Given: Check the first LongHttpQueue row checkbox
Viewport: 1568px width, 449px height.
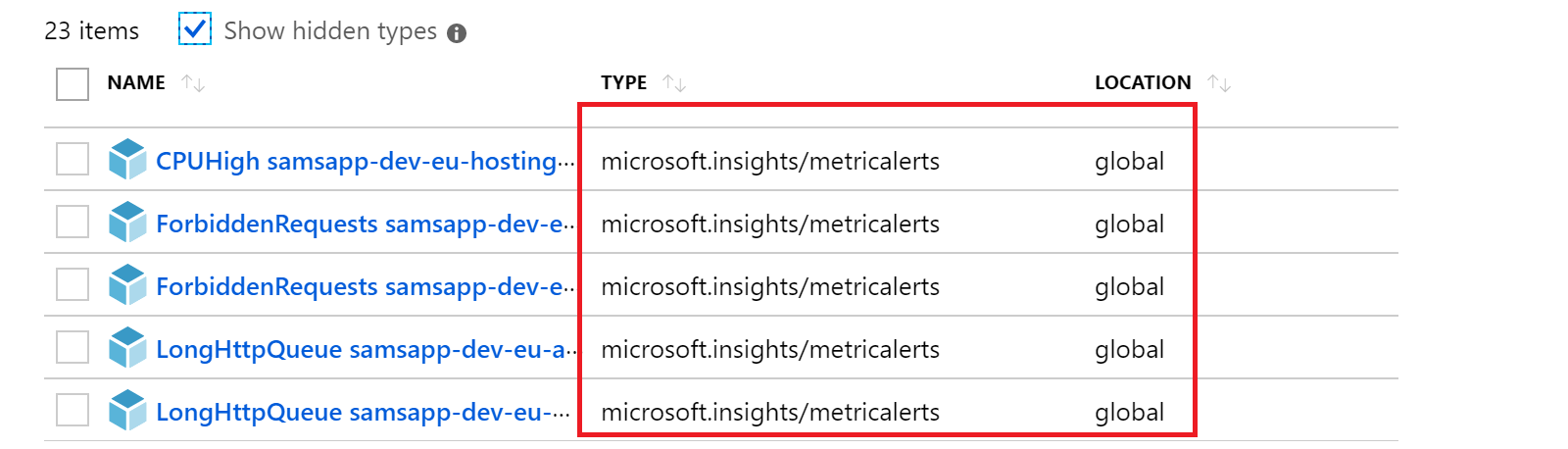Looking at the screenshot, I should pos(73,347).
